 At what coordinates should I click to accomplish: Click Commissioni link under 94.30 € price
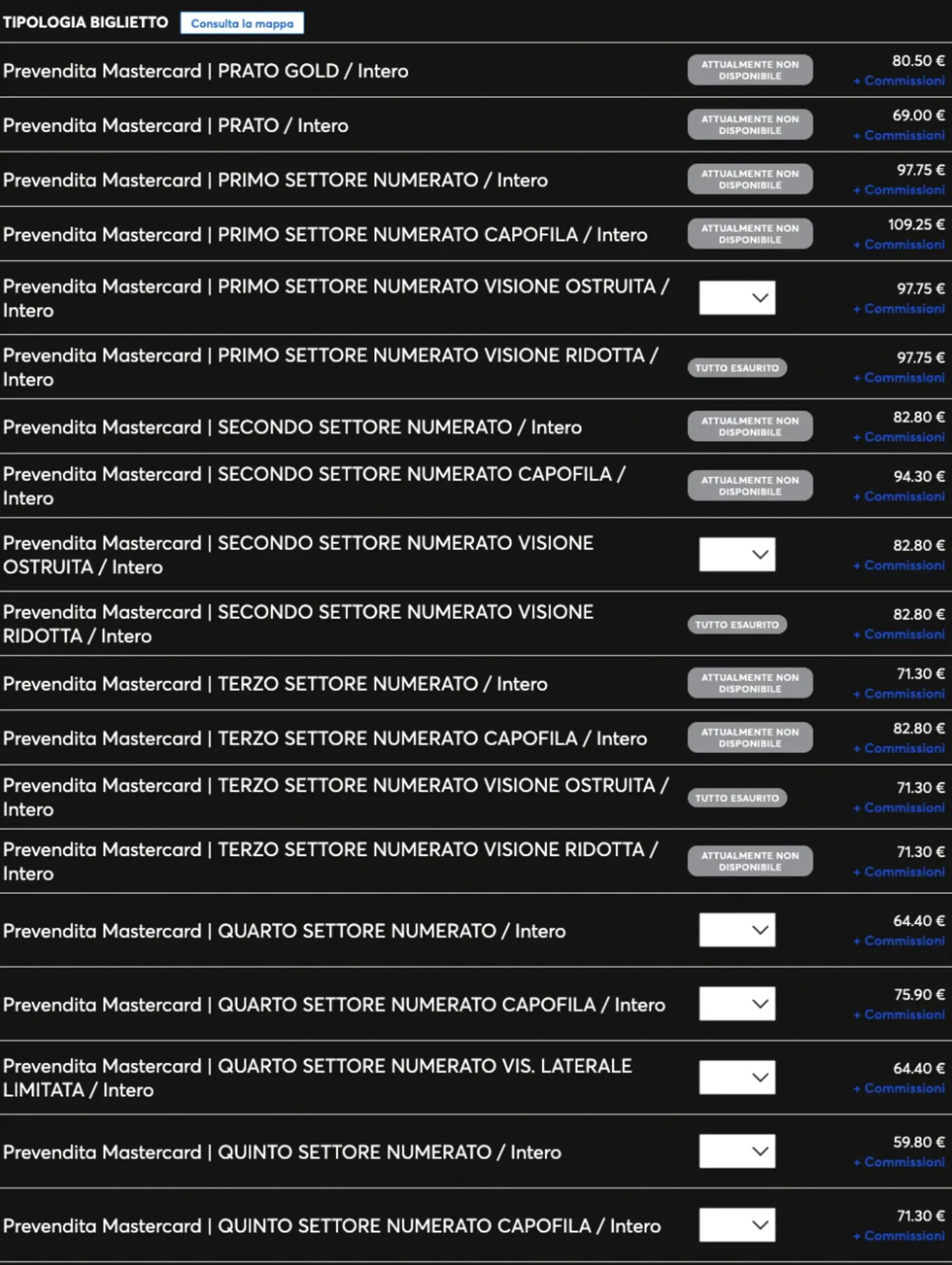coord(899,496)
